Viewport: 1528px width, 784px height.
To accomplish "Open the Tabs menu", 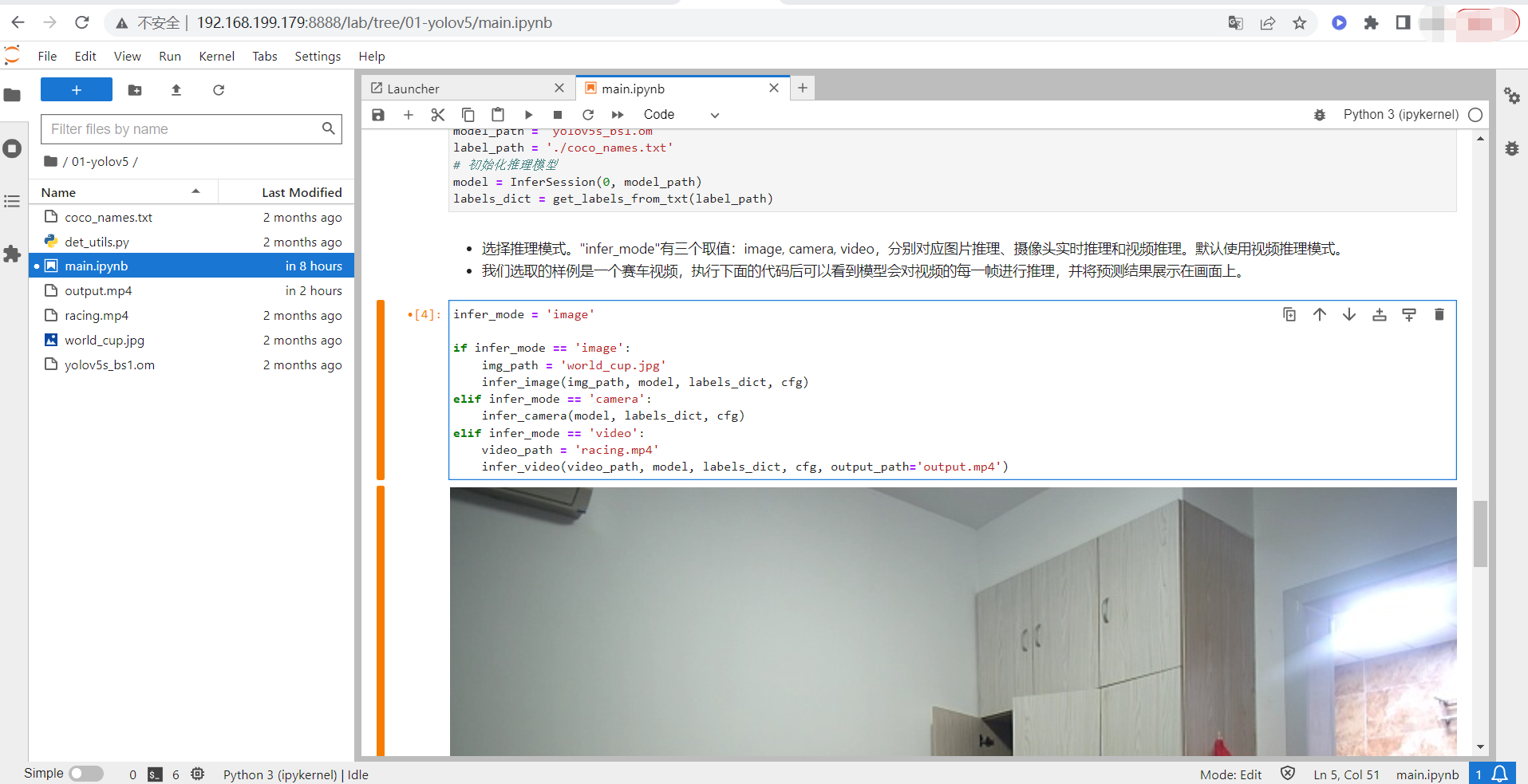I will [265, 56].
